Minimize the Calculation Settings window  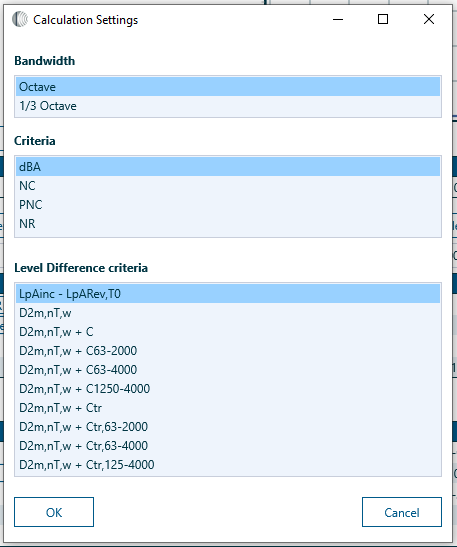(x=338, y=19)
